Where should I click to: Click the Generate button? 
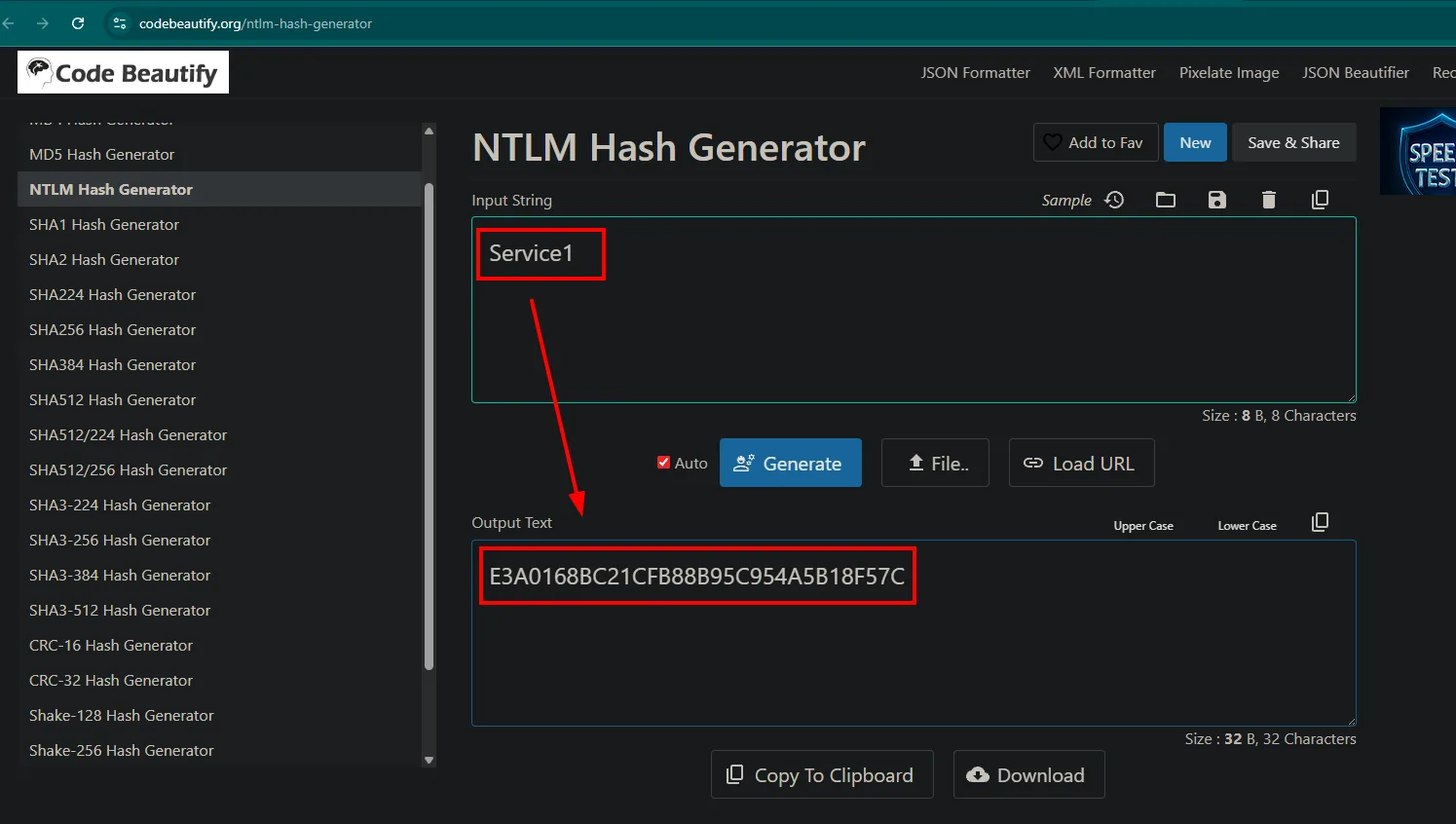[791, 463]
